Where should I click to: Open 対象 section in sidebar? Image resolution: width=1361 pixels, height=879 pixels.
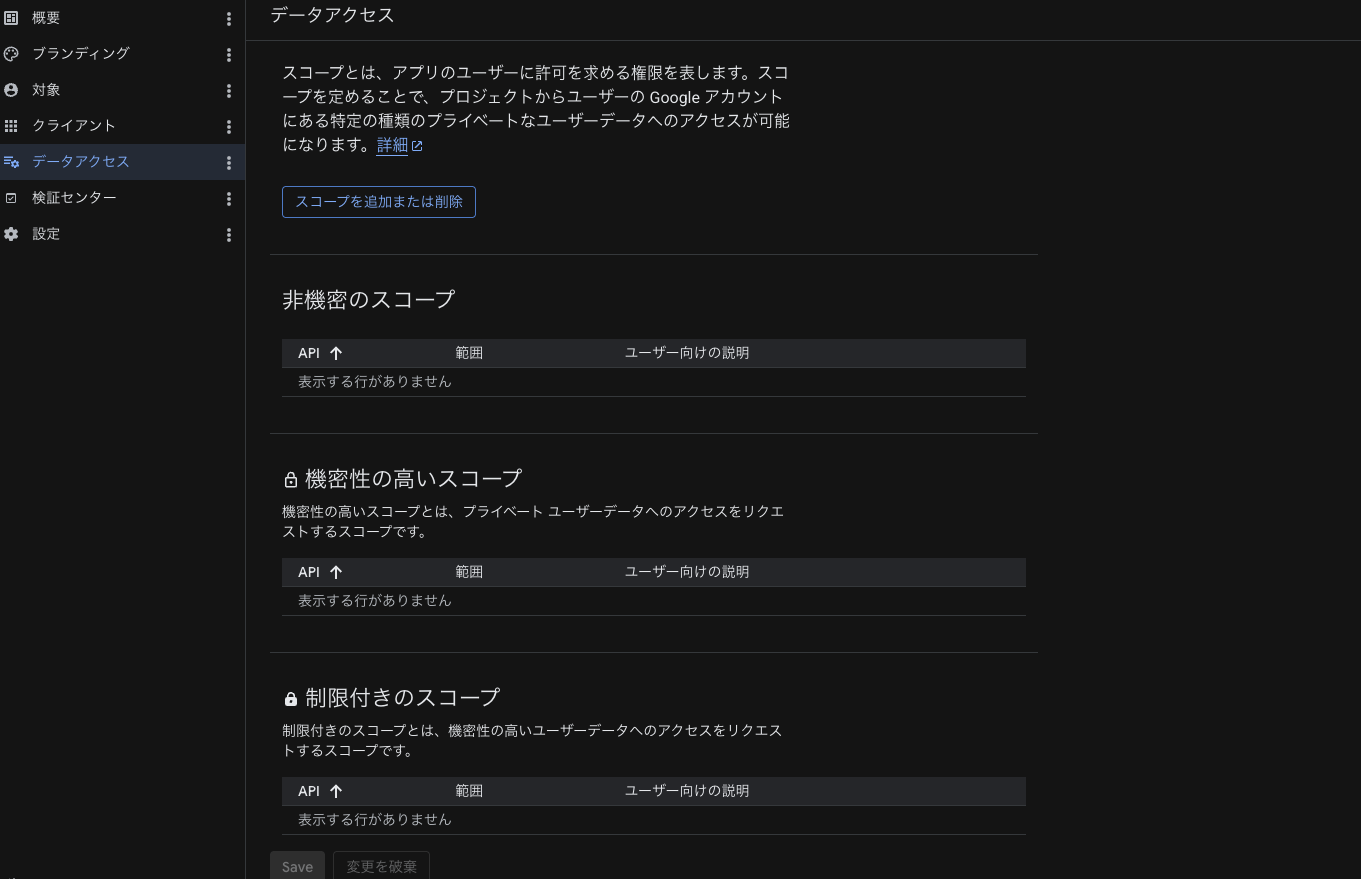tap(46, 90)
